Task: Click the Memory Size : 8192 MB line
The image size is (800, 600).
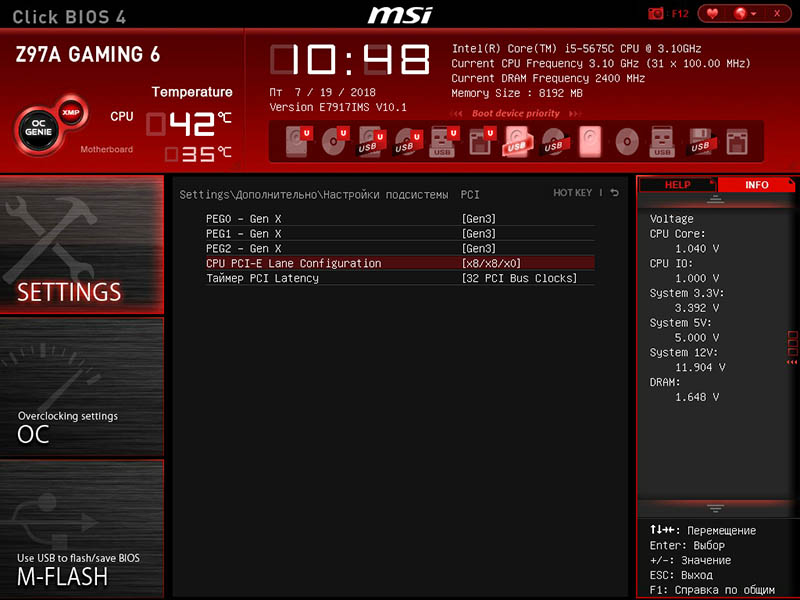Action: click(x=517, y=93)
